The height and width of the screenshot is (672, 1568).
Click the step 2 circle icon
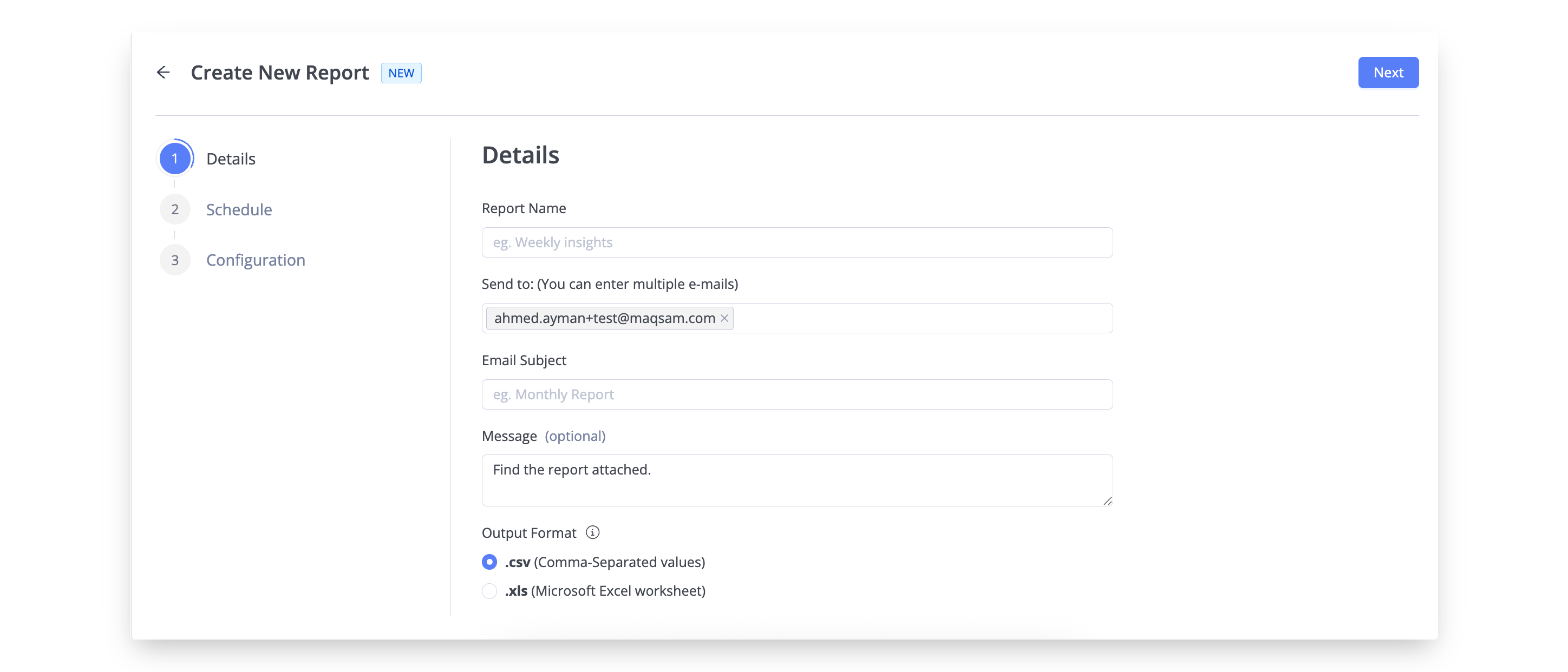coord(175,210)
